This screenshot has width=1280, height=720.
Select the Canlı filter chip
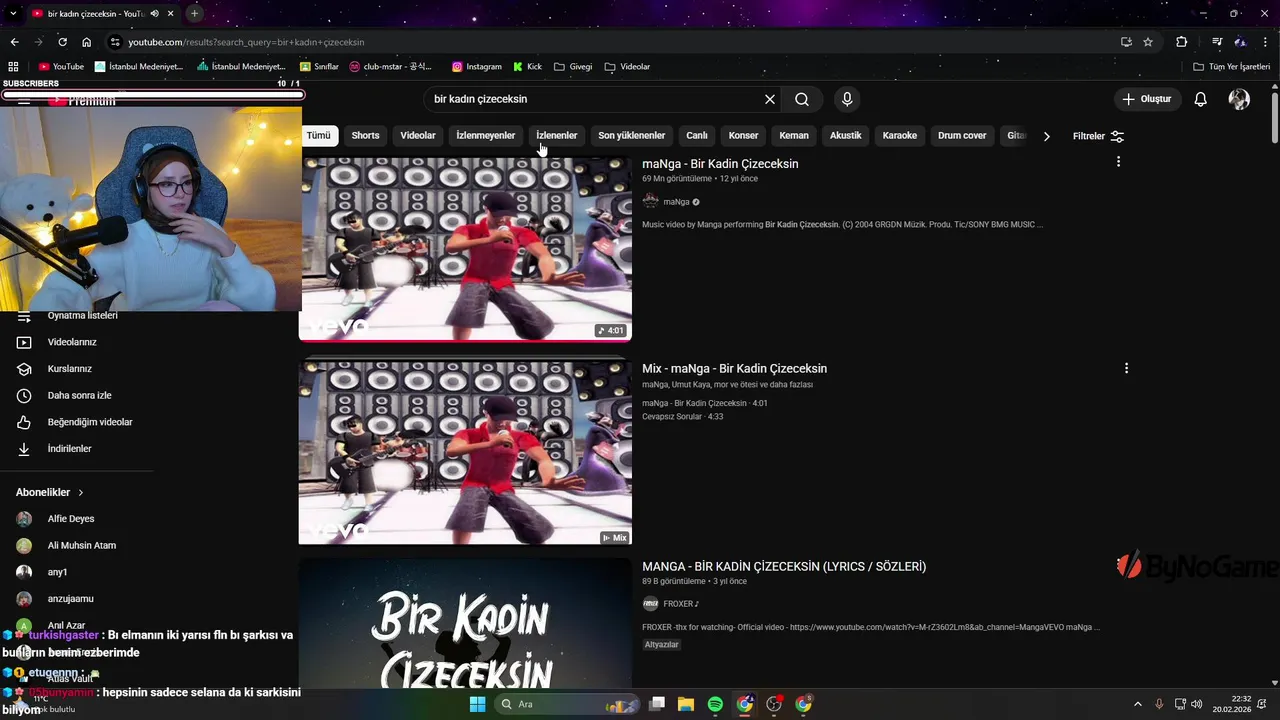click(x=697, y=135)
